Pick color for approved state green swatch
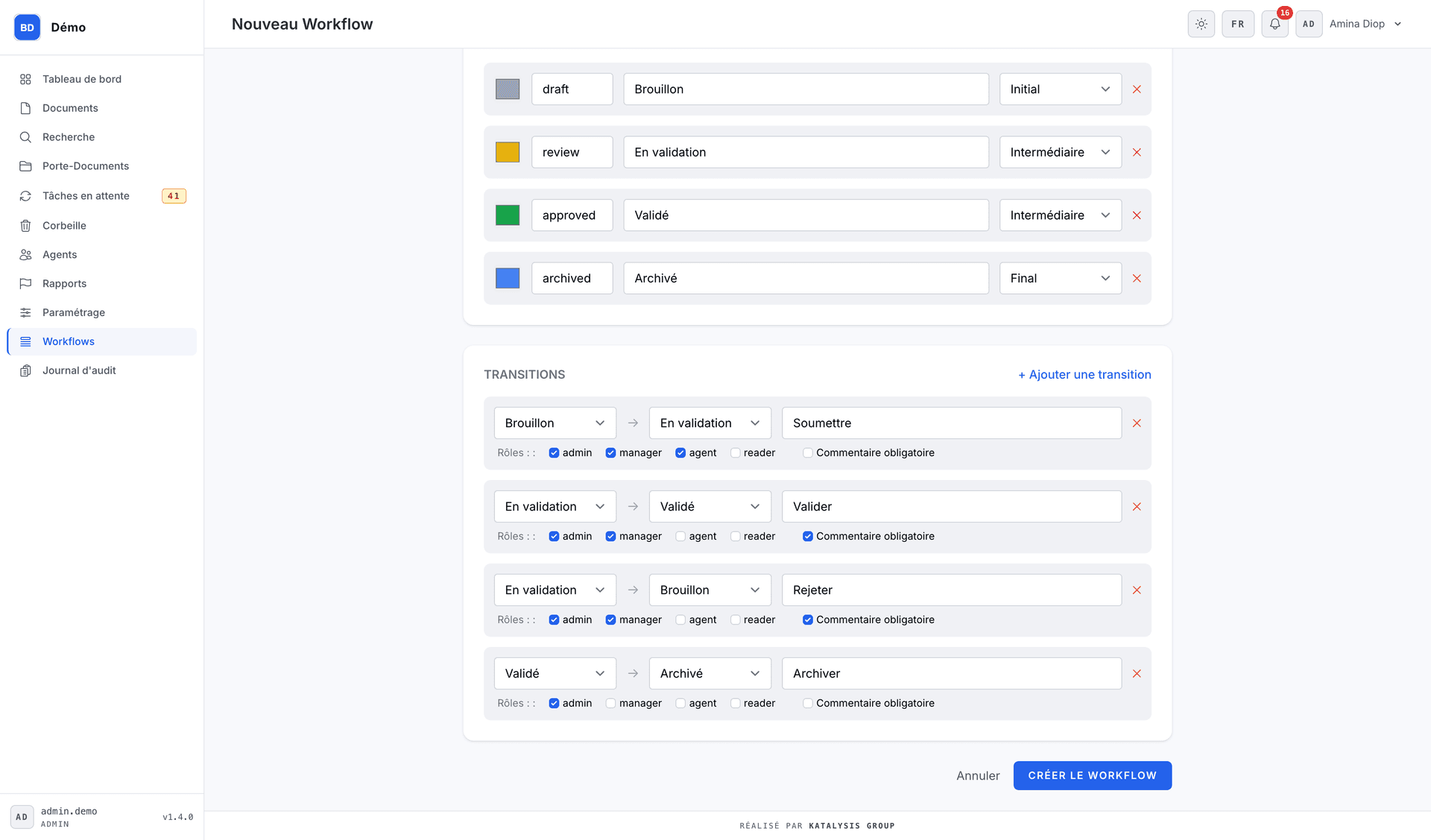This screenshot has height=840, width=1431. 508,215
